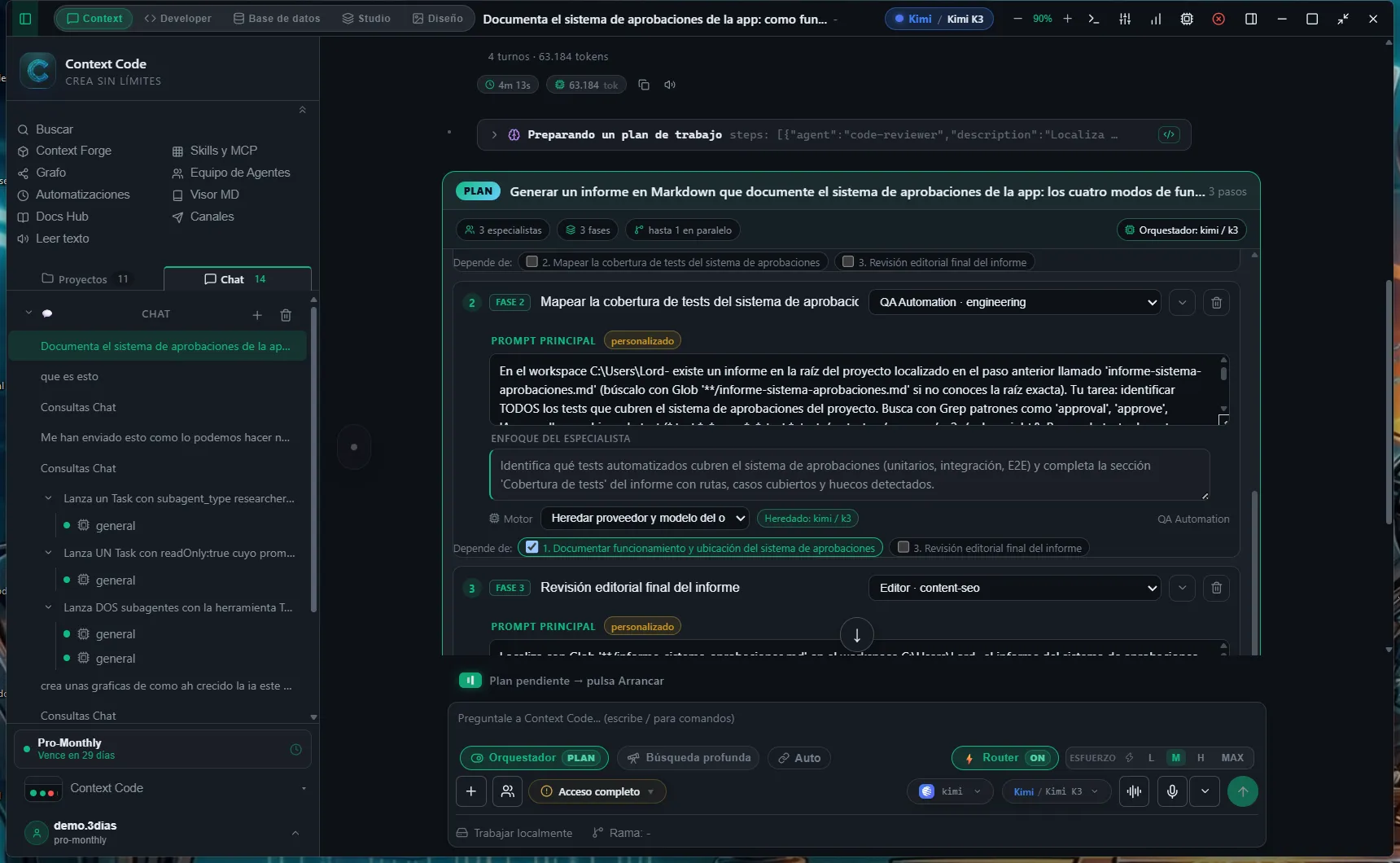The height and width of the screenshot is (863, 1400).
Task: Check top dependency '3. Revisión editorial final'
Action: click(x=848, y=262)
